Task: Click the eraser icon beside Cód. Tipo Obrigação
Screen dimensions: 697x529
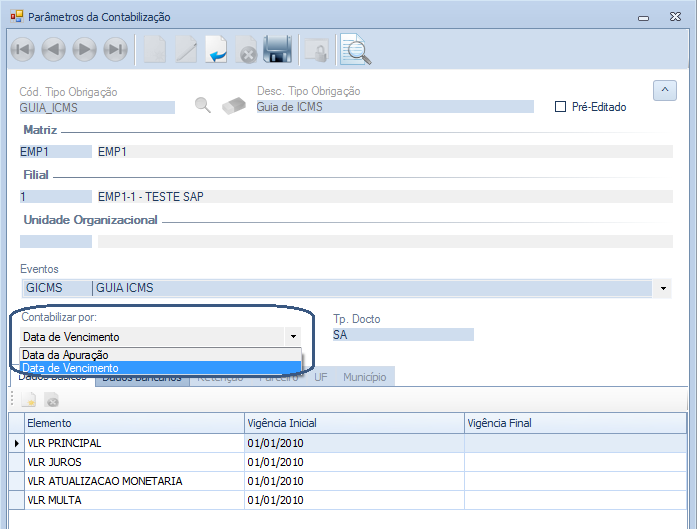Action: point(232,106)
